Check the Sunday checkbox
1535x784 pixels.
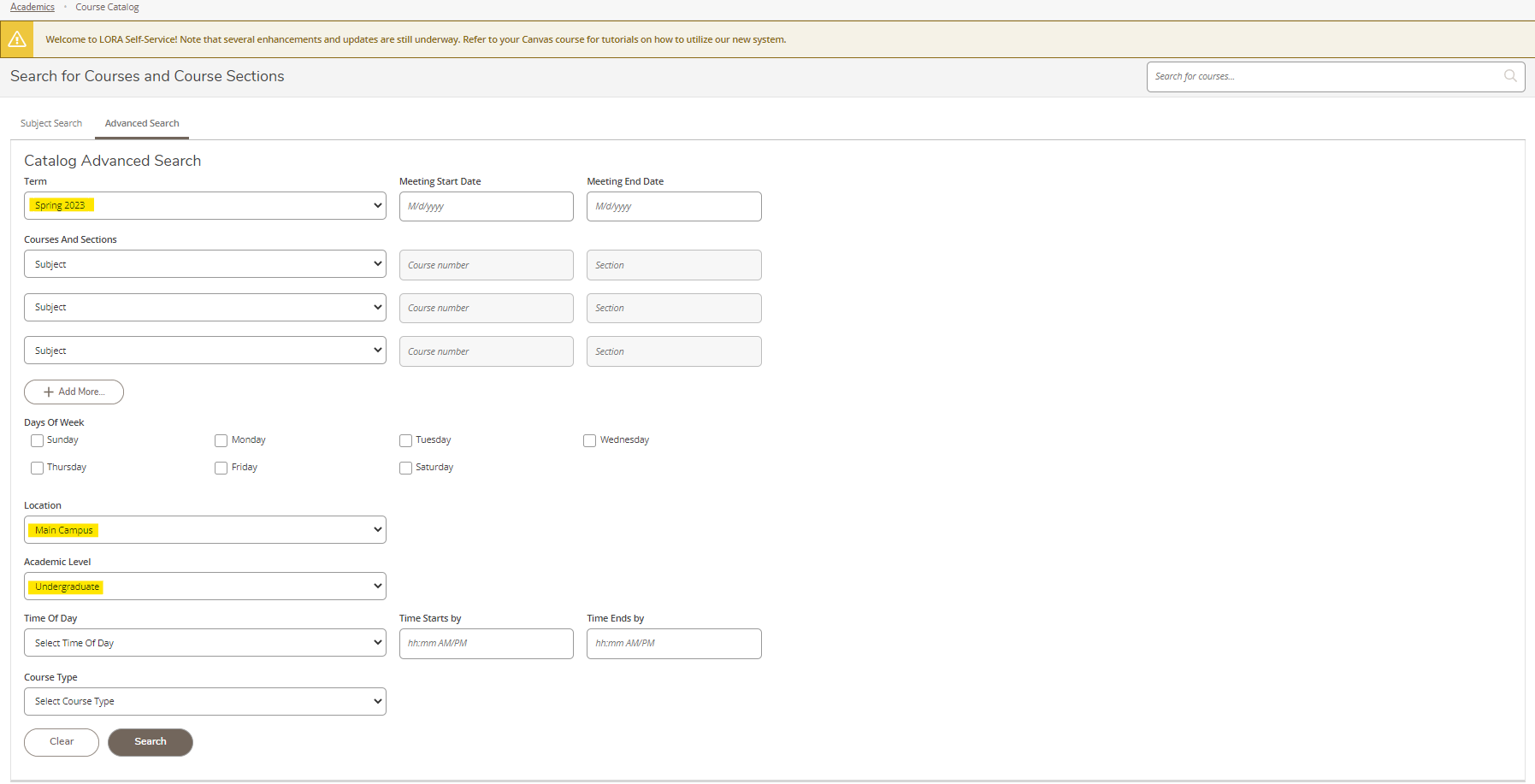(x=37, y=441)
